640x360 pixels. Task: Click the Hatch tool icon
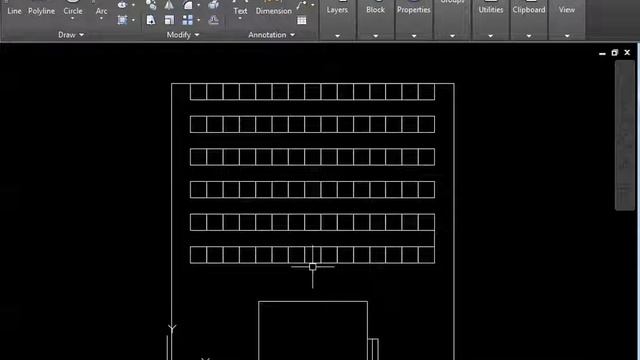tap(122, 20)
